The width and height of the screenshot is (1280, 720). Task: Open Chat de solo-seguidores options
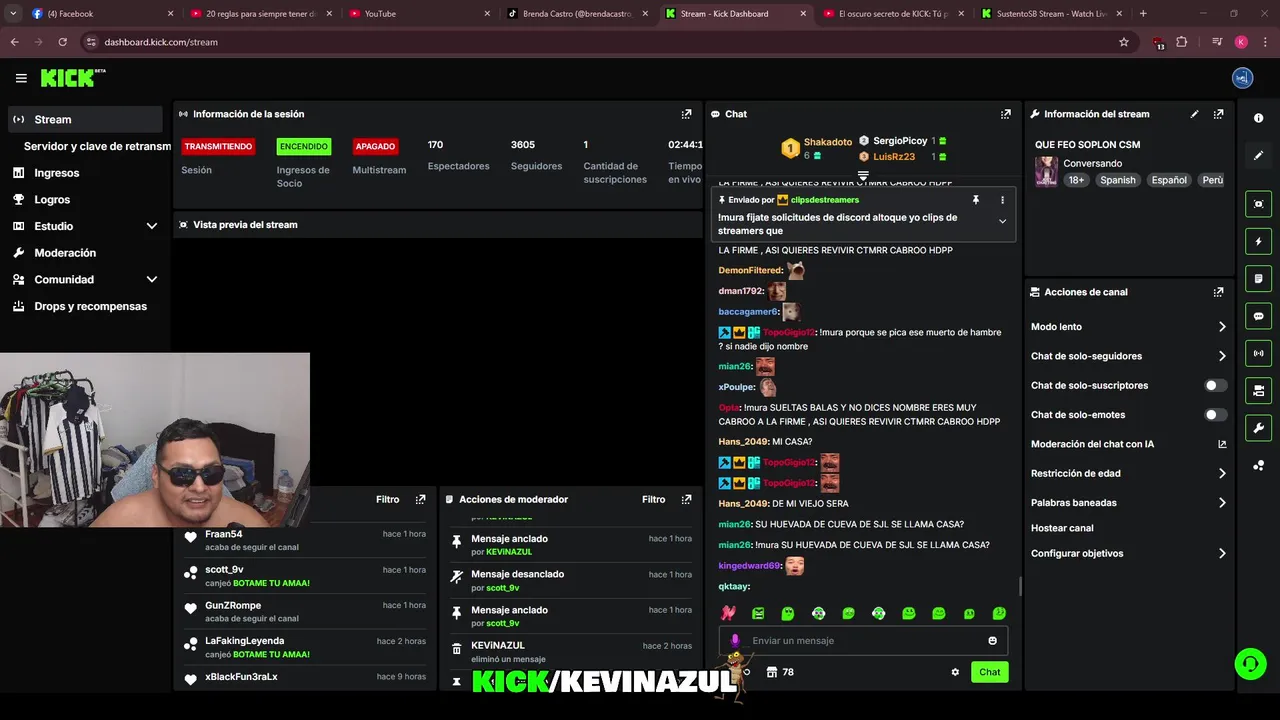coord(1129,356)
